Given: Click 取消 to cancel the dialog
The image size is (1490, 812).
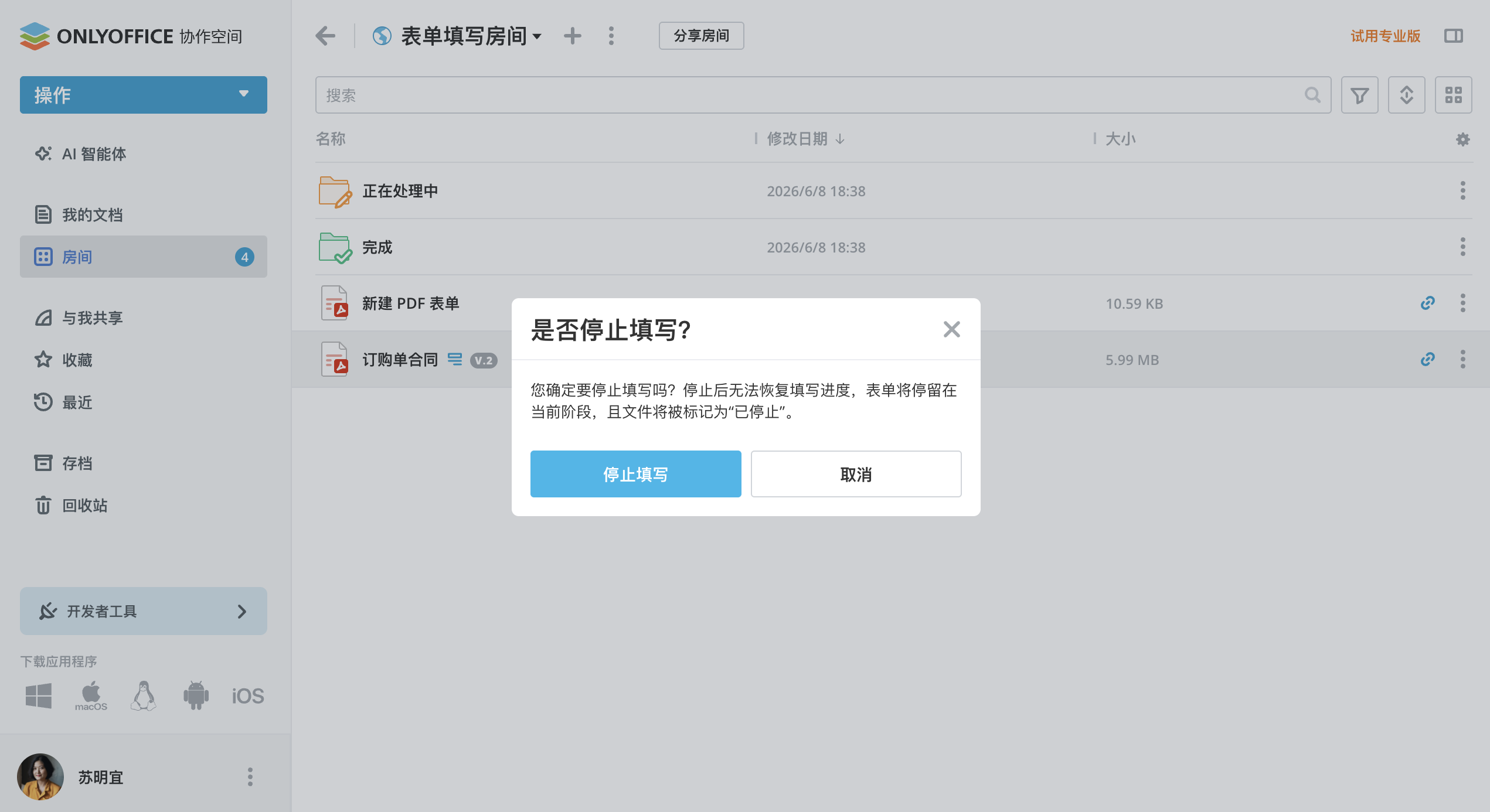Looking at the screenshot, I should pyautogui.click(x=856, y=474).
